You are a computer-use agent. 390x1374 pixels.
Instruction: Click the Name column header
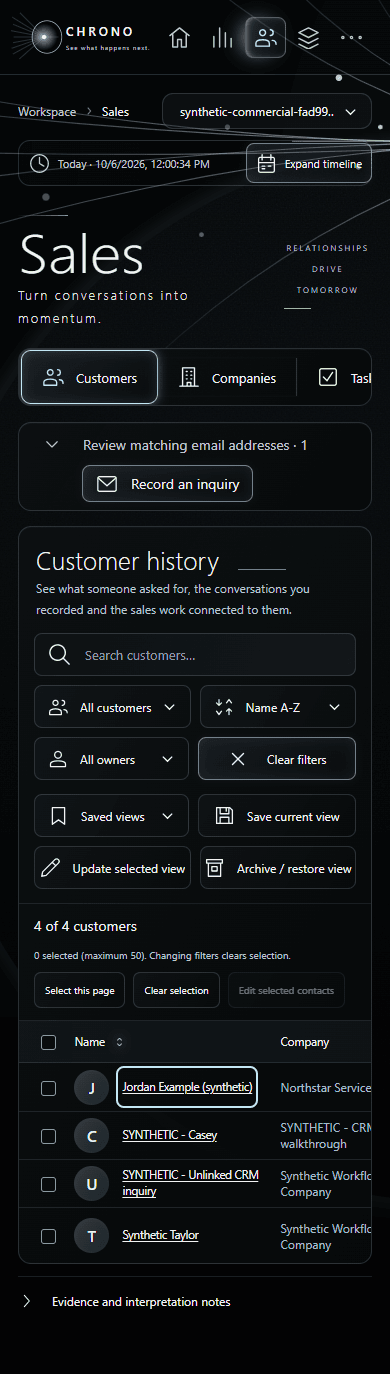click(x=90, y=1042)
